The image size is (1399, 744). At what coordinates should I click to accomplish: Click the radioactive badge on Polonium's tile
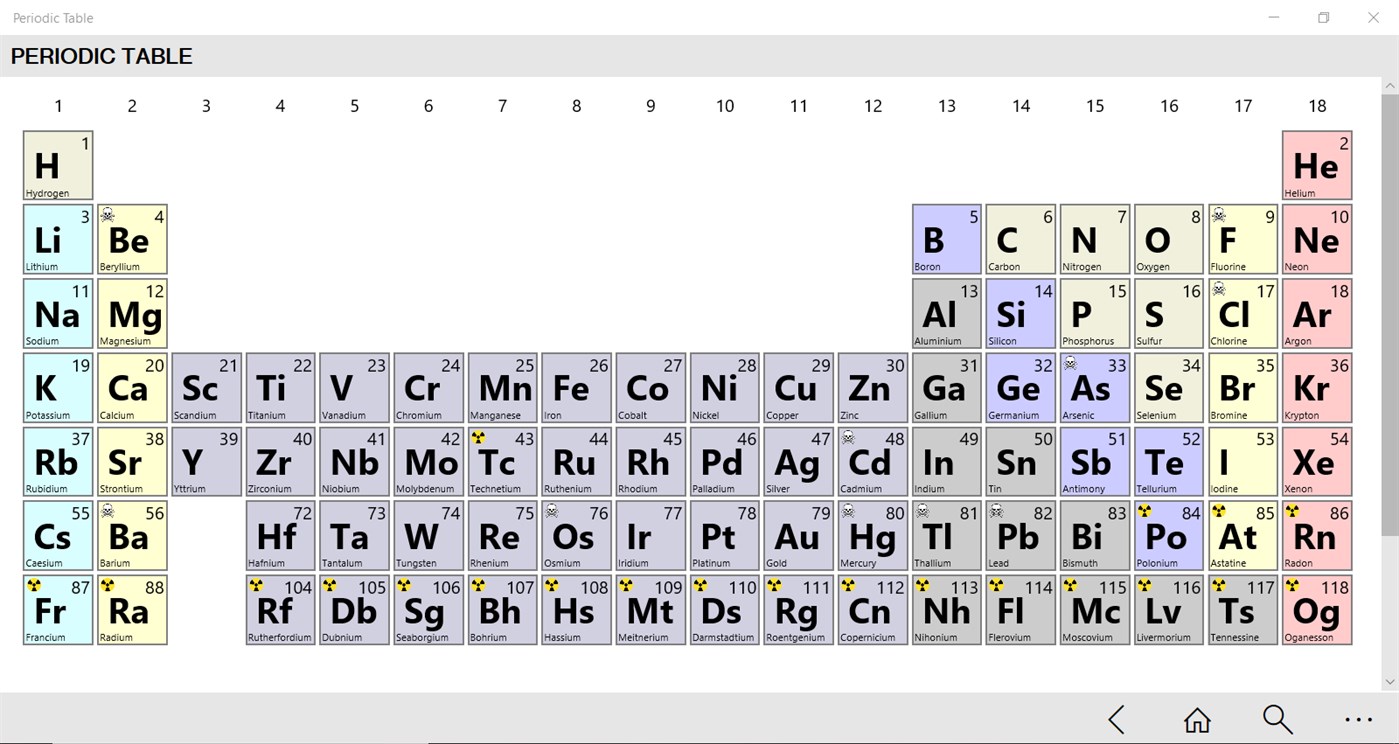pyautogui.click(x=1144, y=511)
